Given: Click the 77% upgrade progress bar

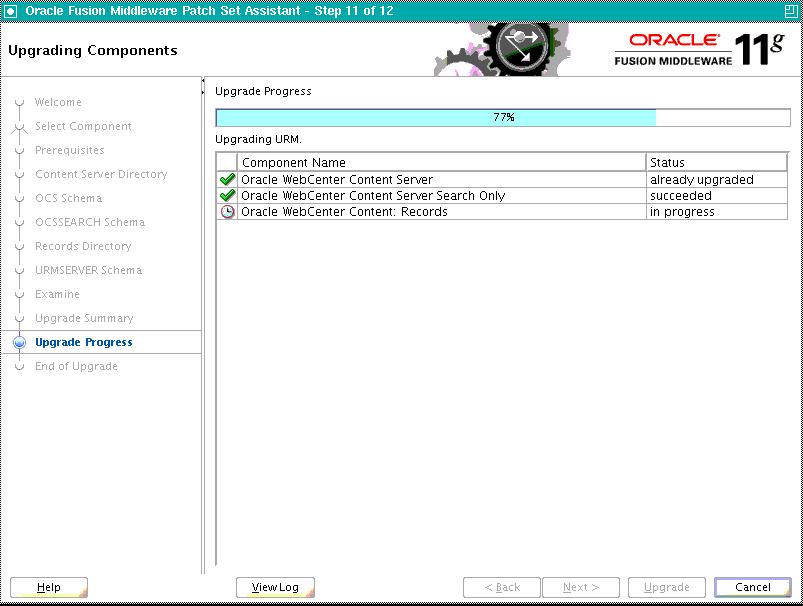Looking at the screenshot, I should click(503, 117).
